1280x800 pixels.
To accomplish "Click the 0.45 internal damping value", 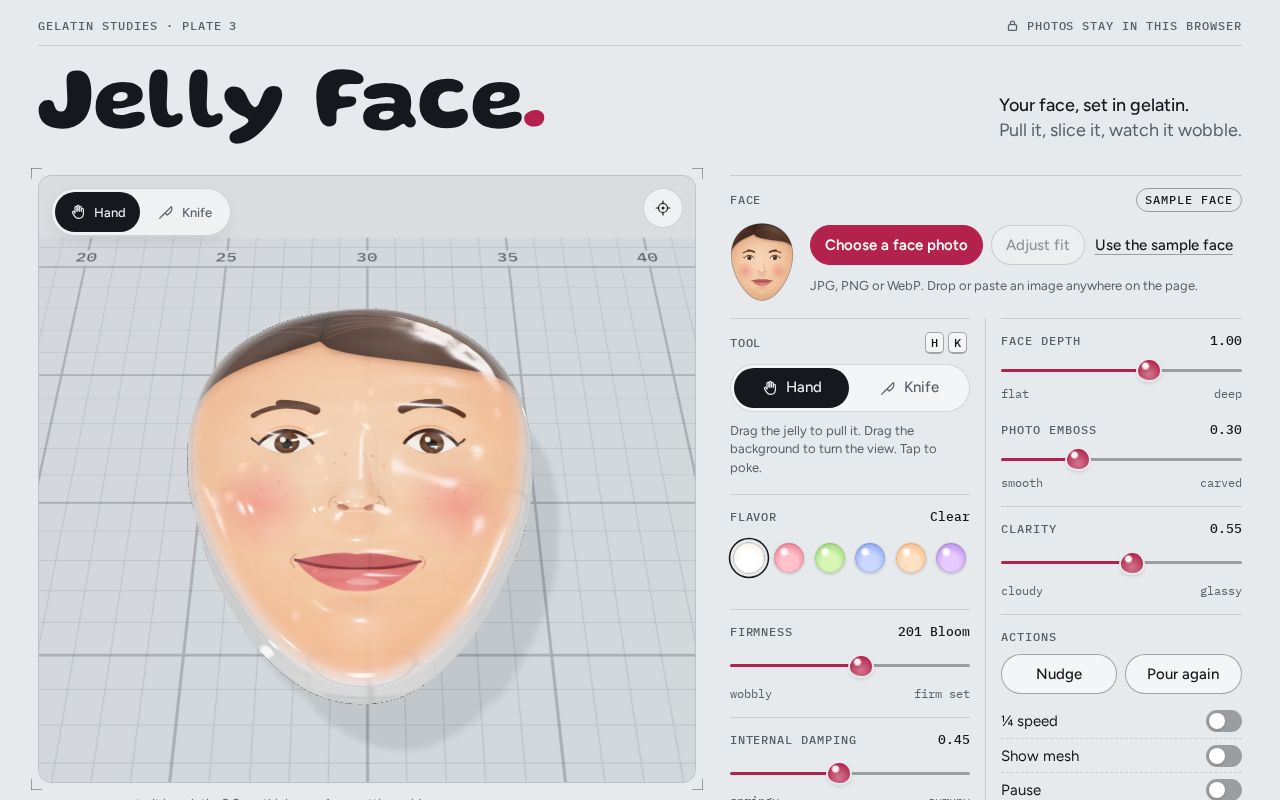I will (954, 740).
